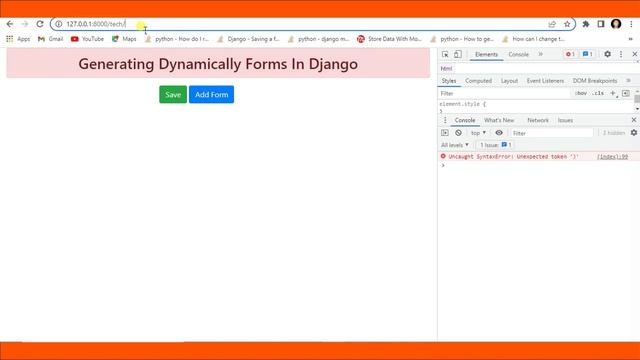Open the All levels log dropdown

pos(455,145)
